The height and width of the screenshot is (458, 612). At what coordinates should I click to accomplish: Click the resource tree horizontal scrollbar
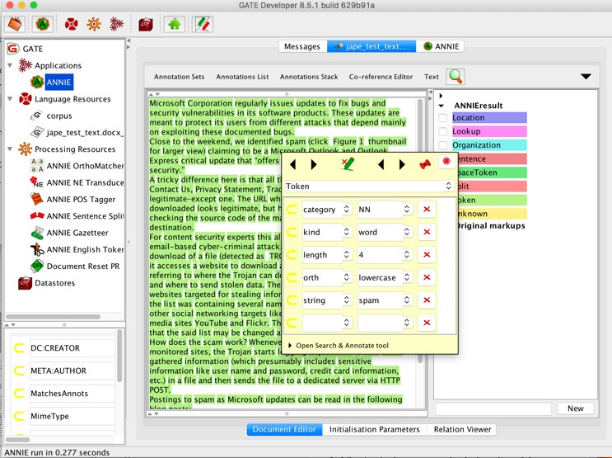[x=53, y=316]
